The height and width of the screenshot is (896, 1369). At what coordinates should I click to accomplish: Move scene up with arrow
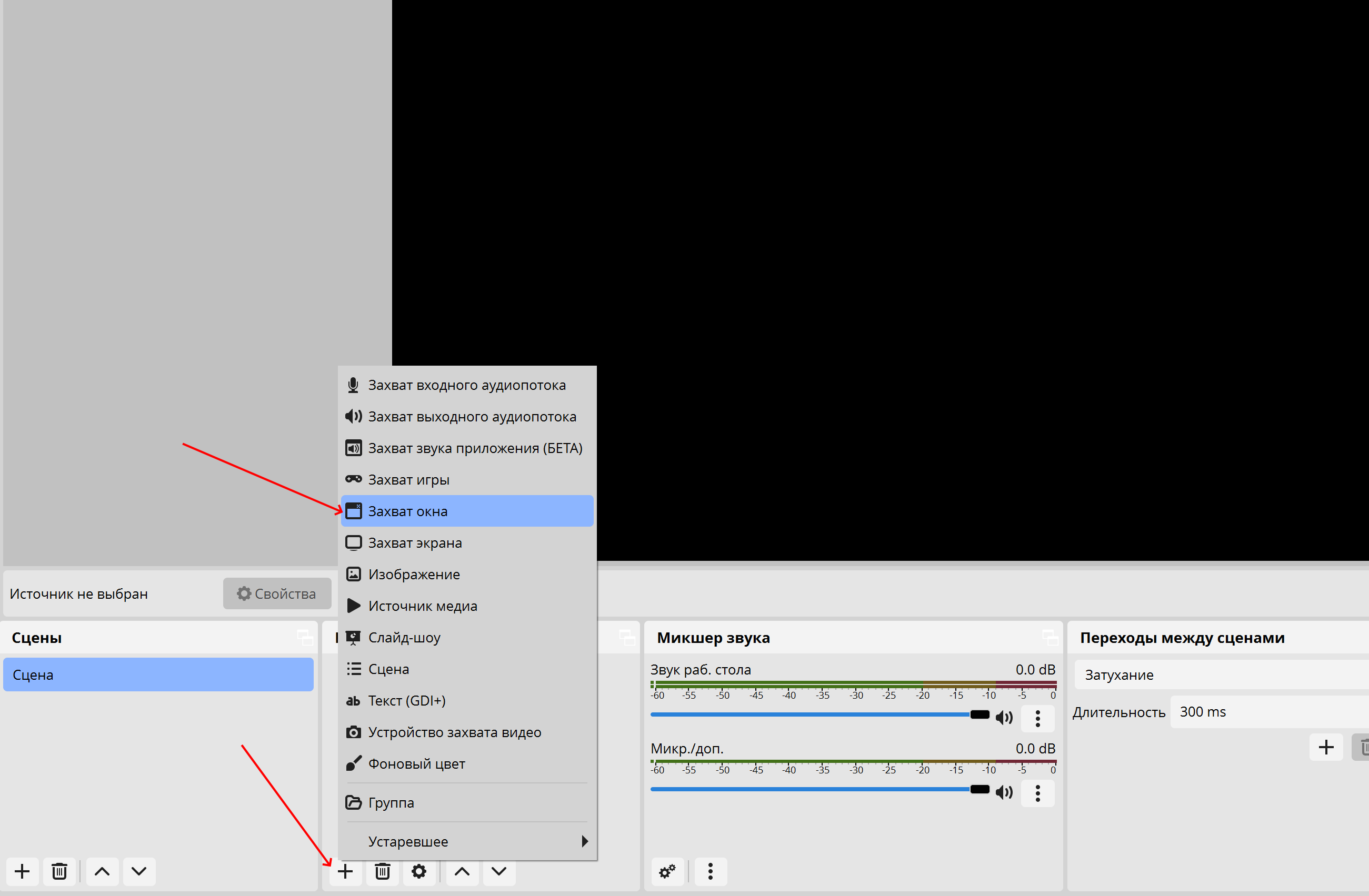[x=103, y=871]
